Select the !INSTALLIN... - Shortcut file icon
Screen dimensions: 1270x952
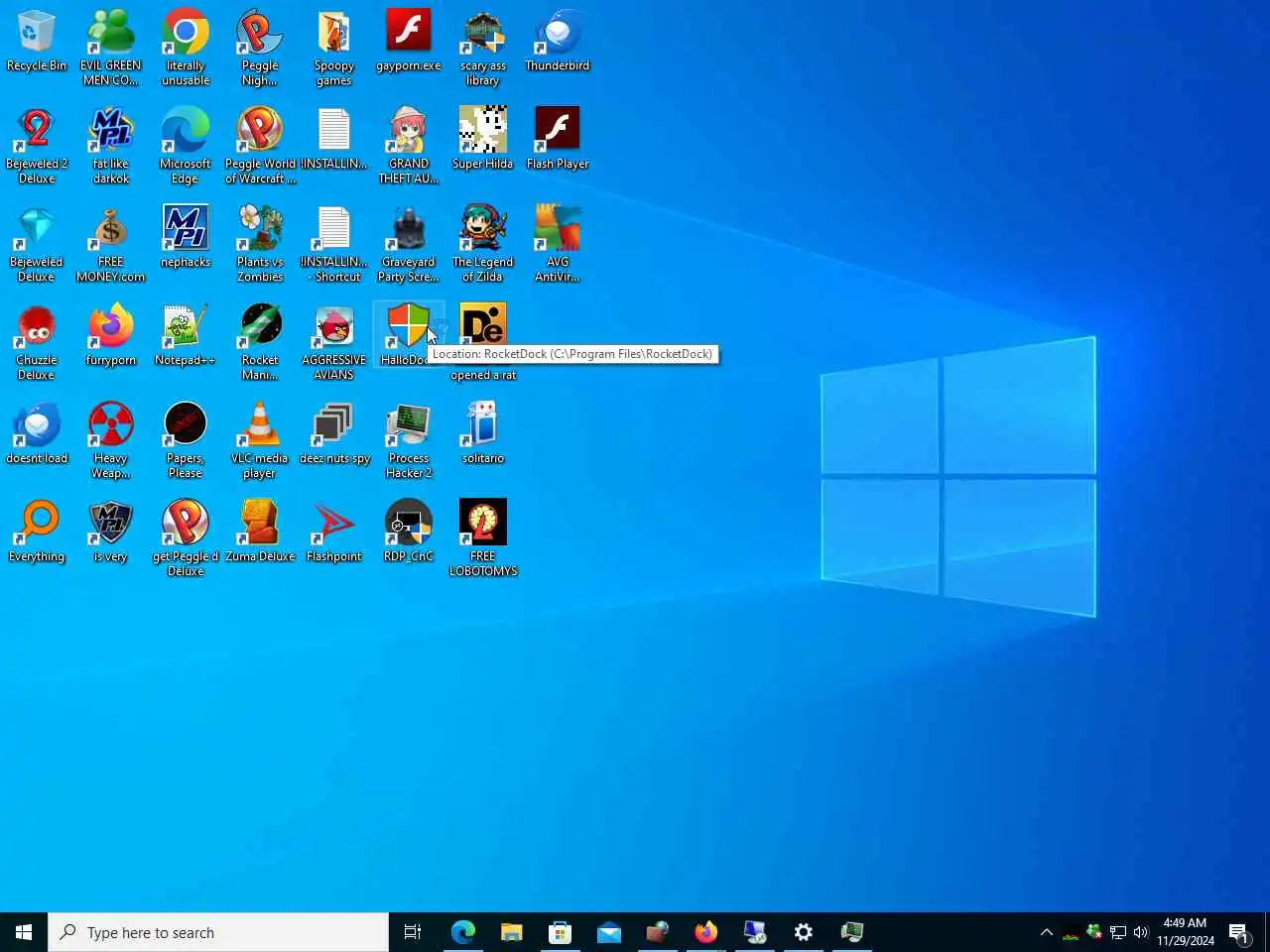click(x=334, y=244)
